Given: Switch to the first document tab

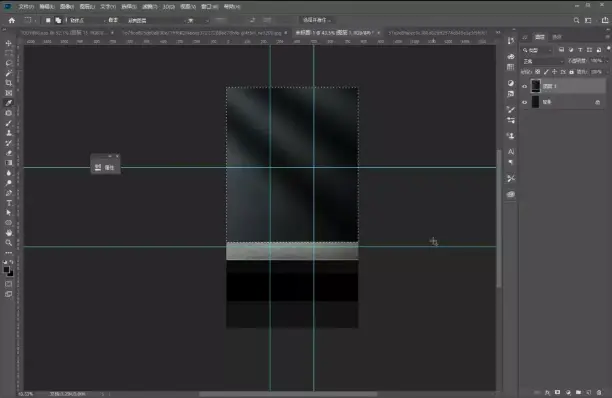Looking at the screenshot, I should tap(66, 33).
